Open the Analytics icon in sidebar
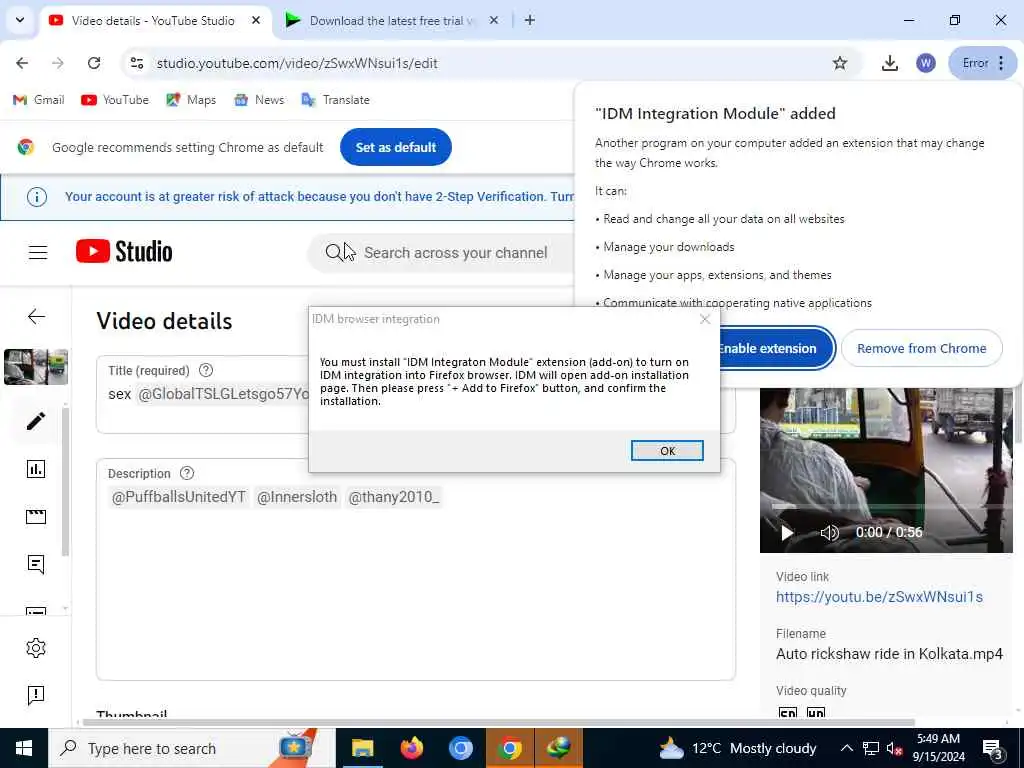Screen dimensions: 1024x768 click(36, 468)
